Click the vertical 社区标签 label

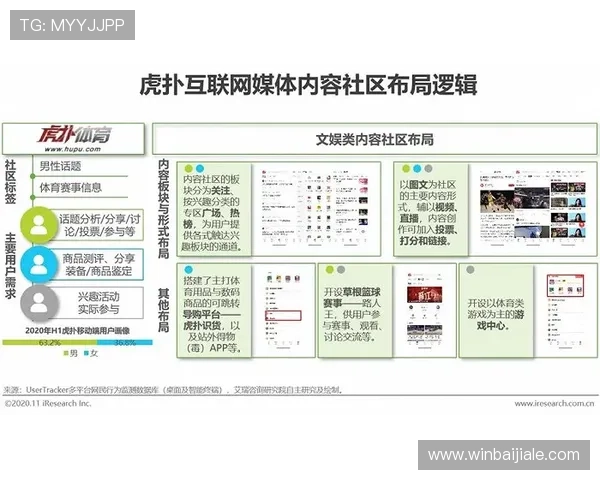[11, 182]
